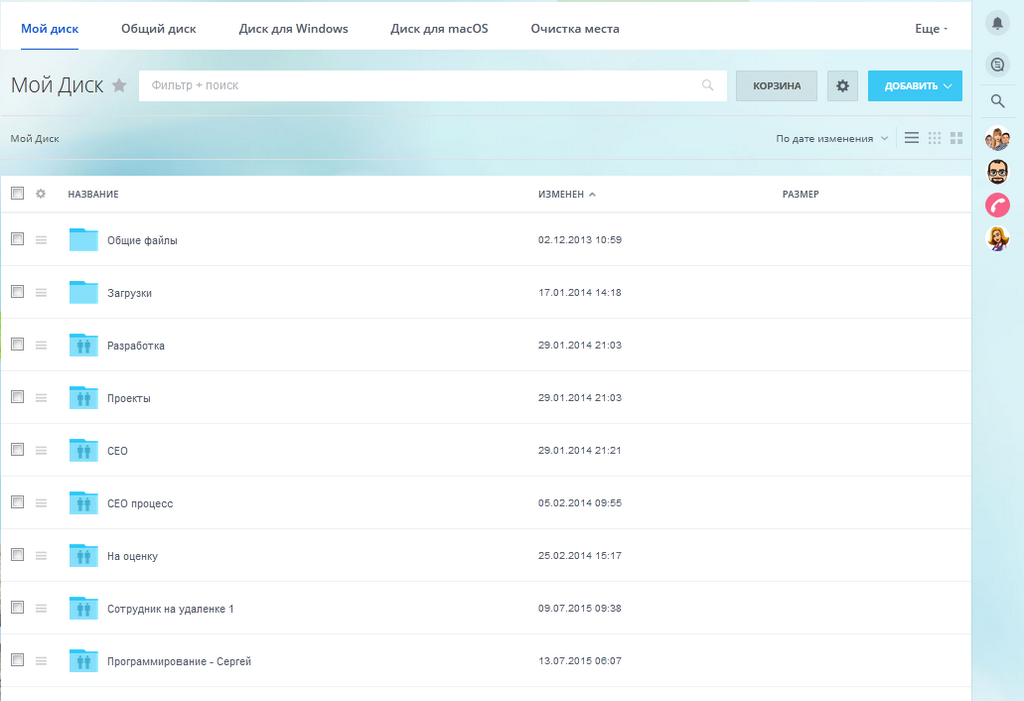This screenshot has width=1024, height=701.
Task: Open disk settings gear button
Action: [x=842, y=86]
